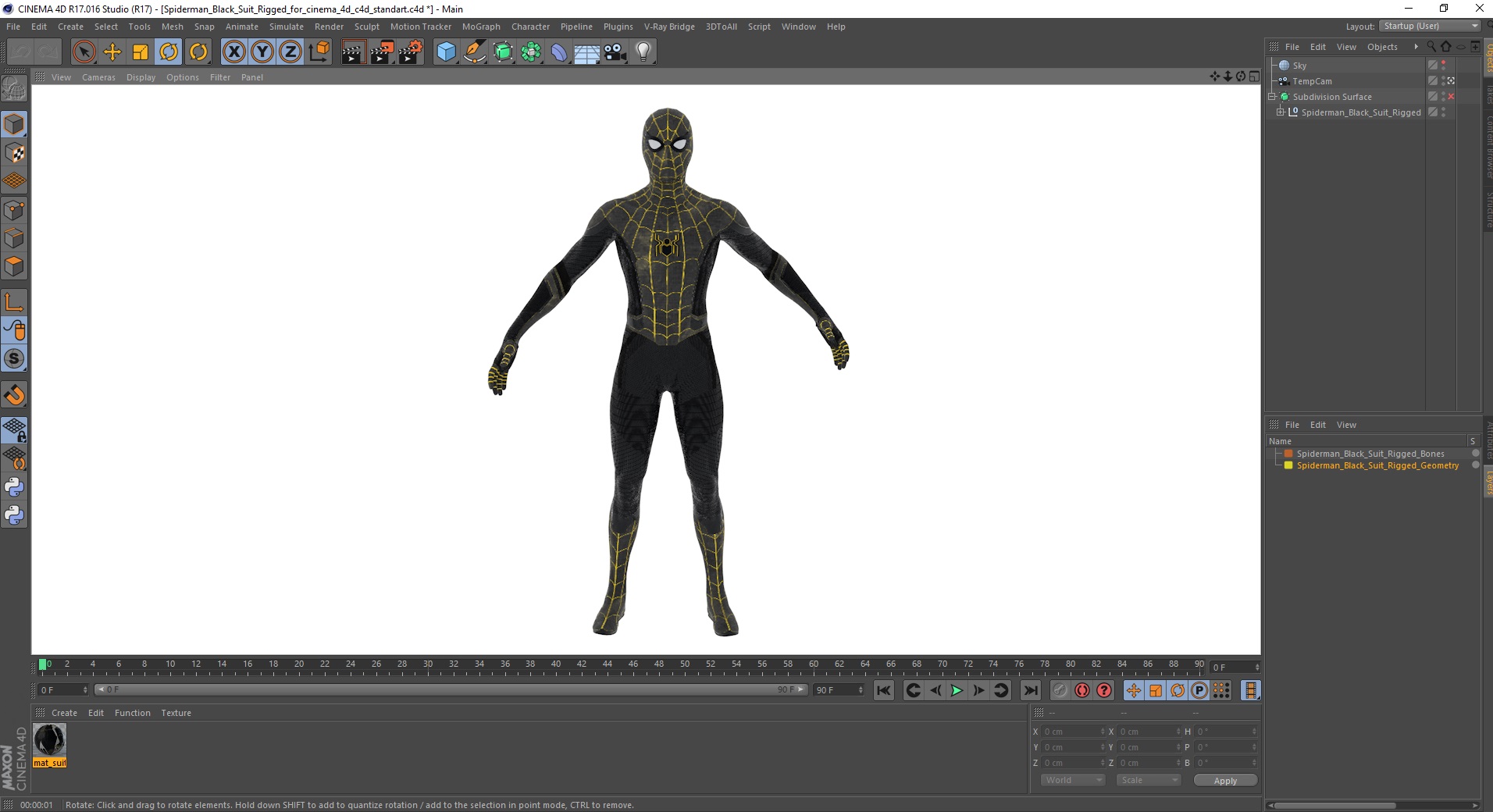Toggle the viewport layout icon at top right

click(1254, 77)
